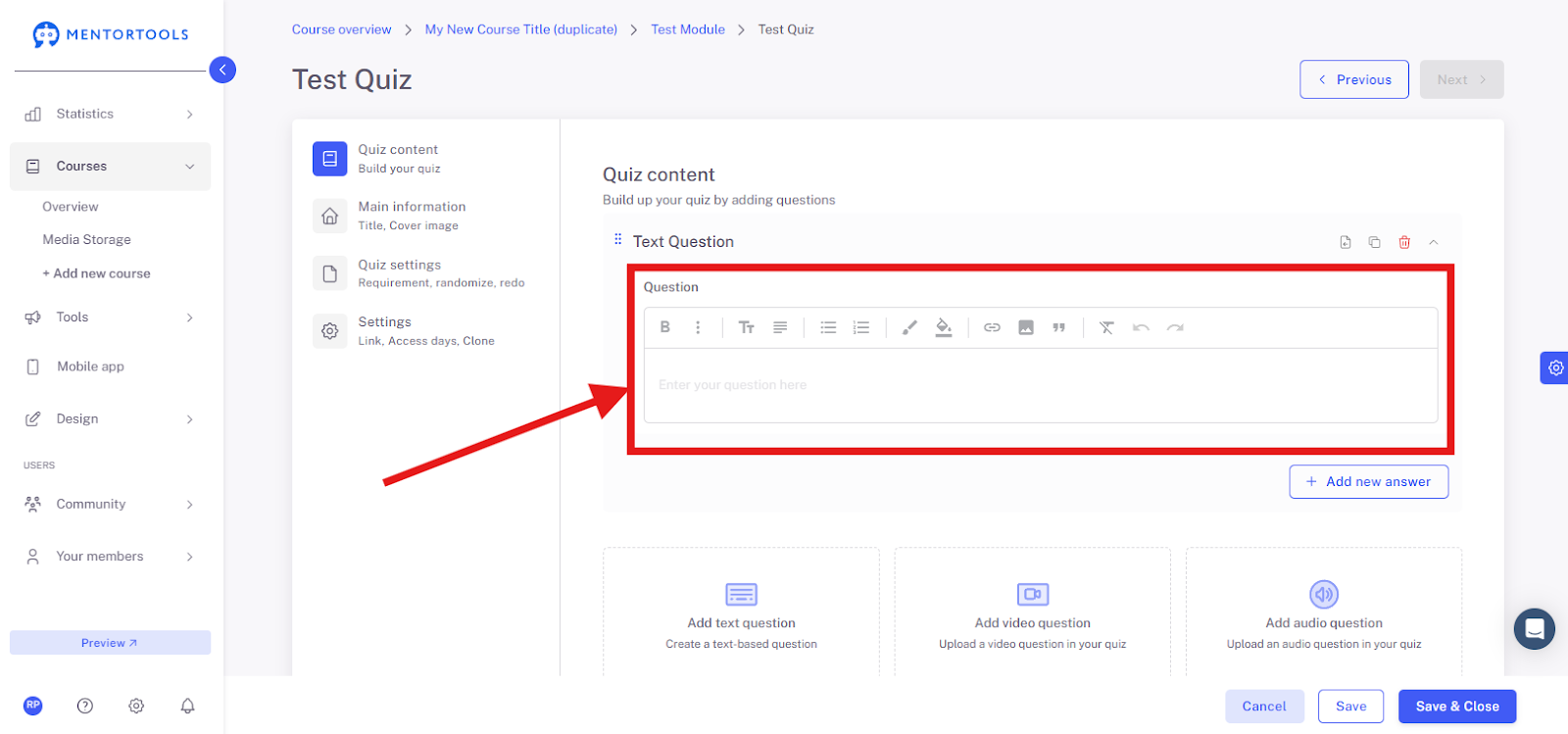Open My New Course Title (duplicate) breadcrumb
This screenshot has width=1568, height=734.
tap(521, 29)
